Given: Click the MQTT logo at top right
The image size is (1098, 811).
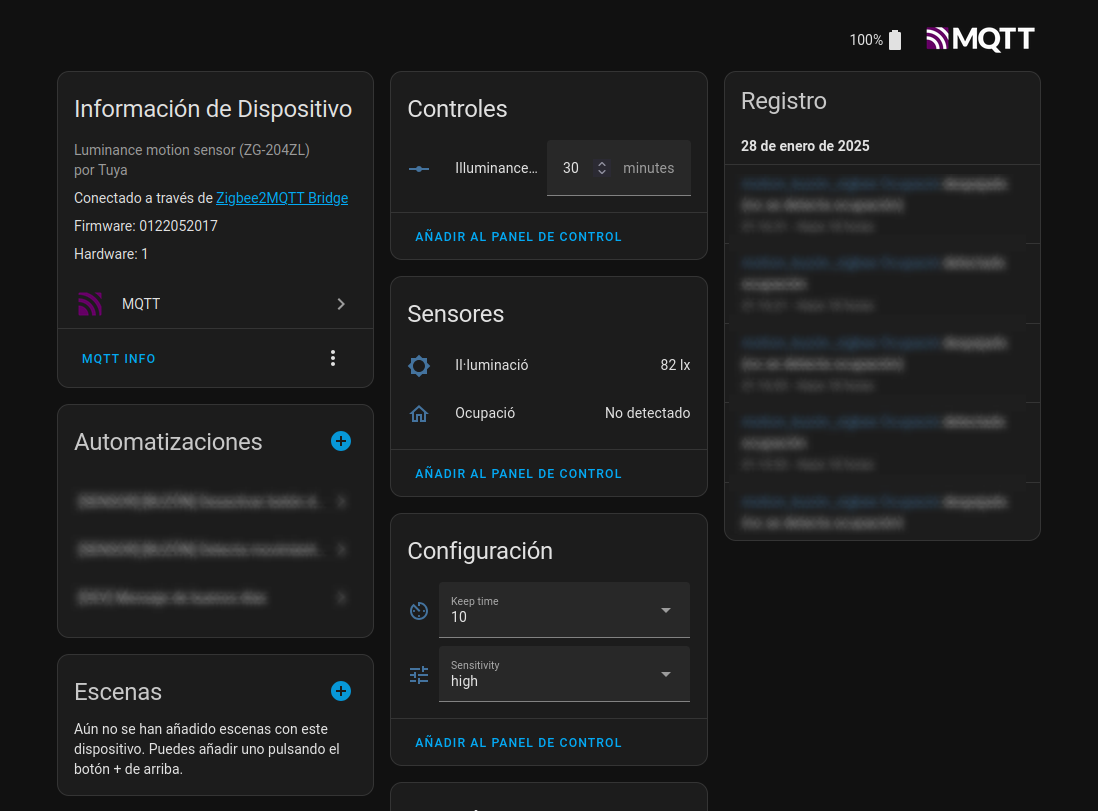Looking at the screenshot, I should 980,39.
